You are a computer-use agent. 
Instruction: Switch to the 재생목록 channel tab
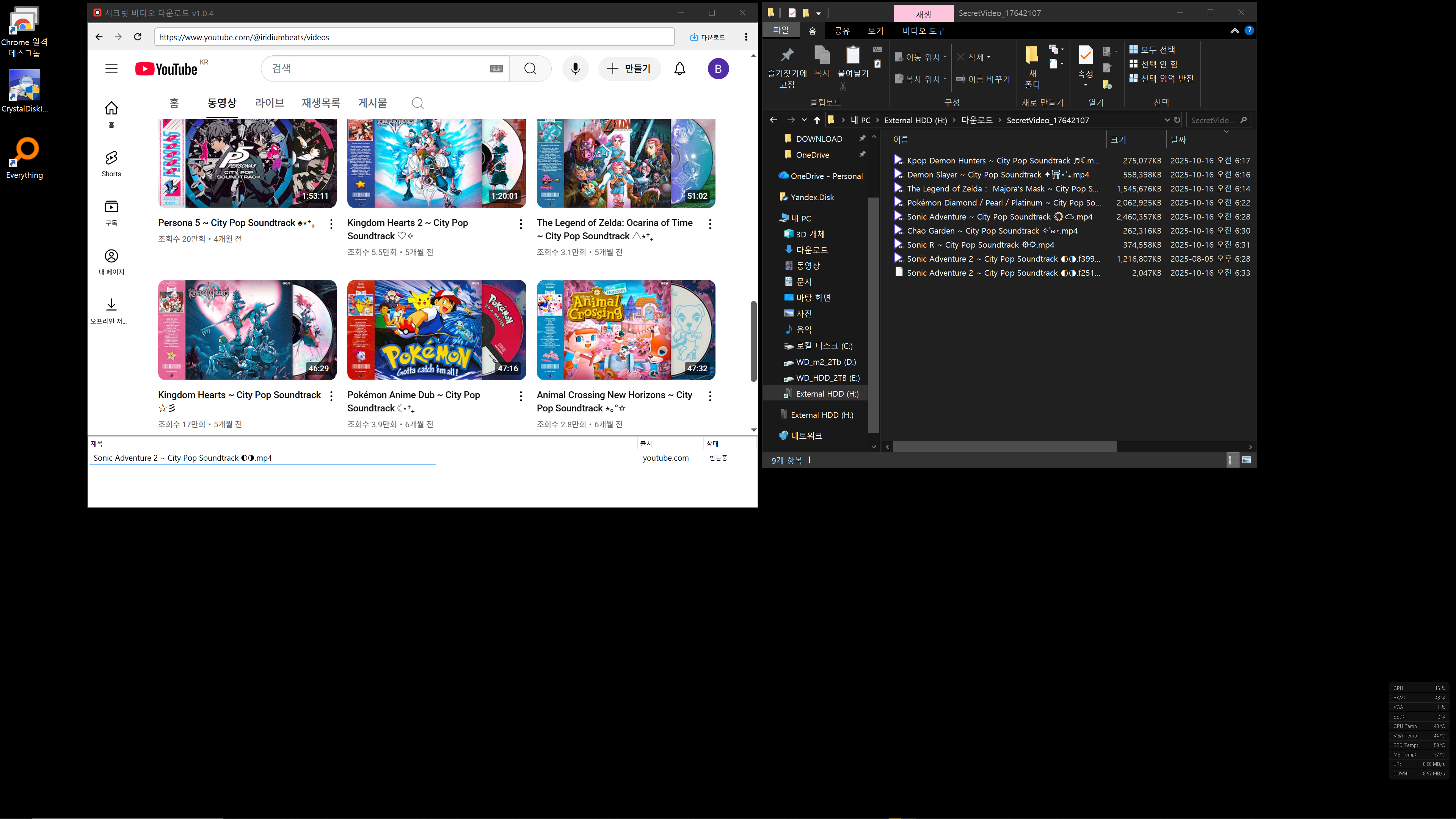pos(320,103)
